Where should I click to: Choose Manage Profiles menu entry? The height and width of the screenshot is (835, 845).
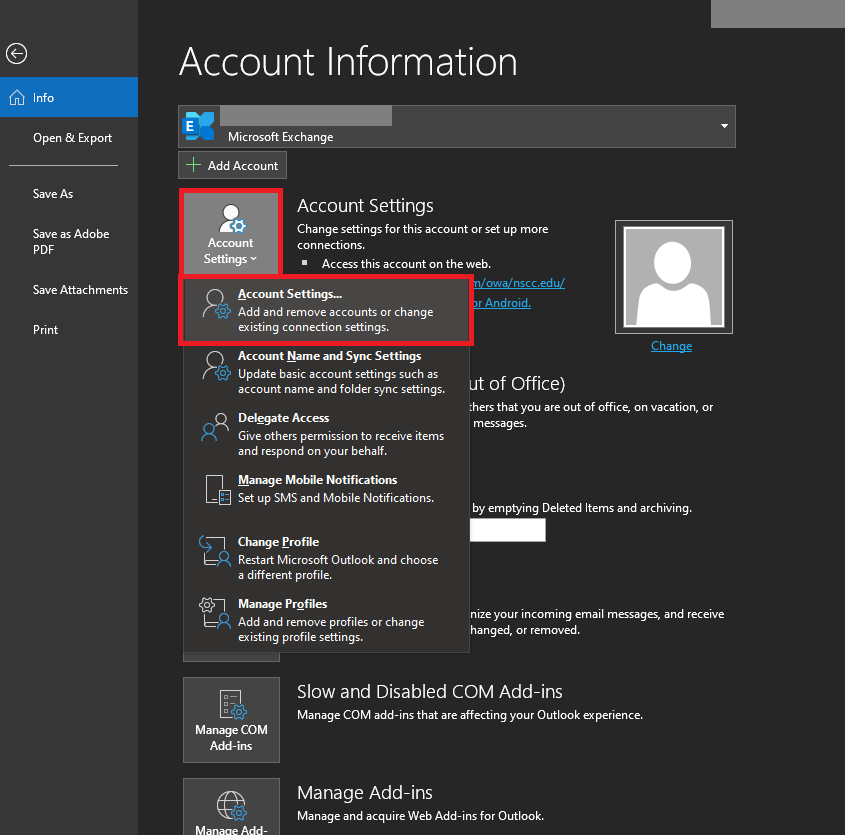326,620
